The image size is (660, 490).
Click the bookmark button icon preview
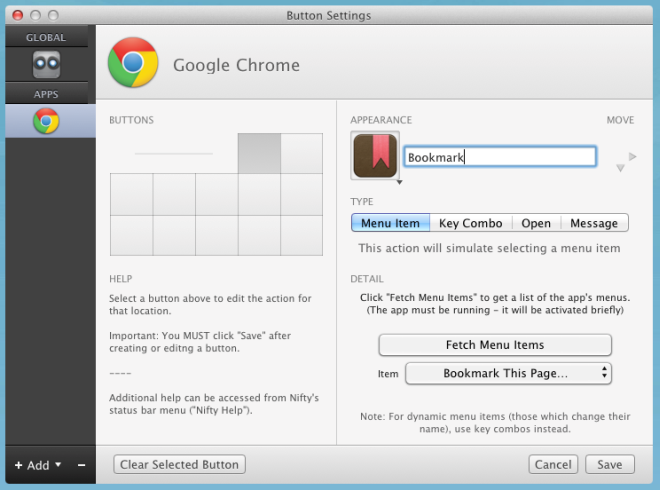(375, 155)
